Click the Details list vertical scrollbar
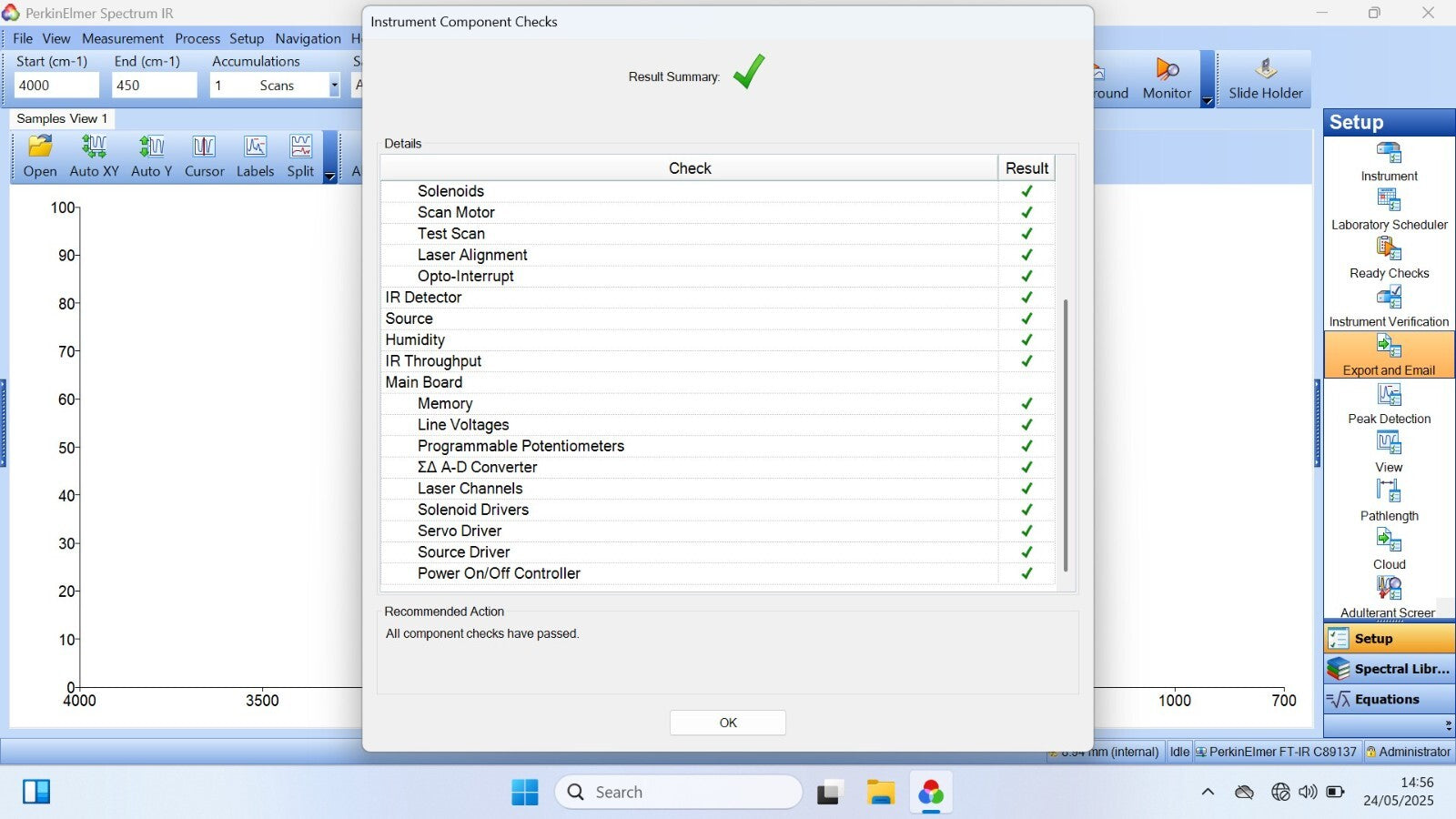1456x819 pixels. [1066, 435]
